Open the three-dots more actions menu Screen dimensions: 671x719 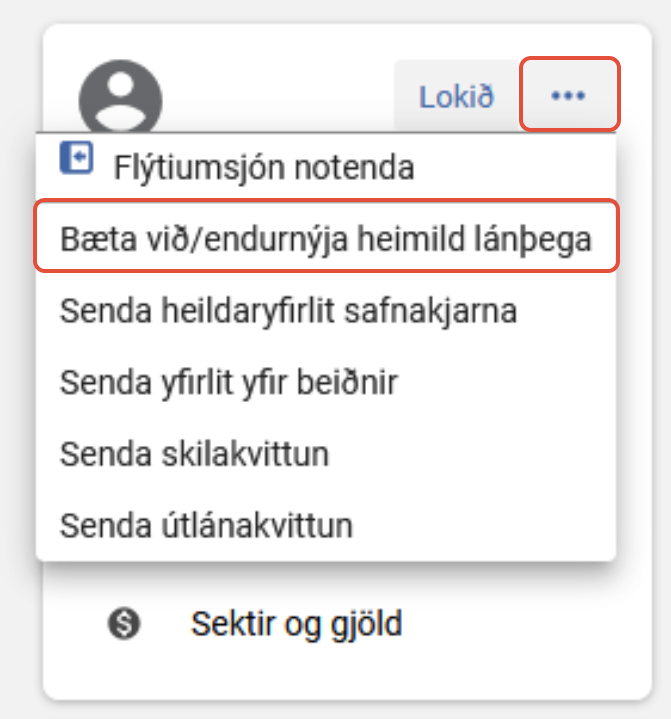coord(569,94)
